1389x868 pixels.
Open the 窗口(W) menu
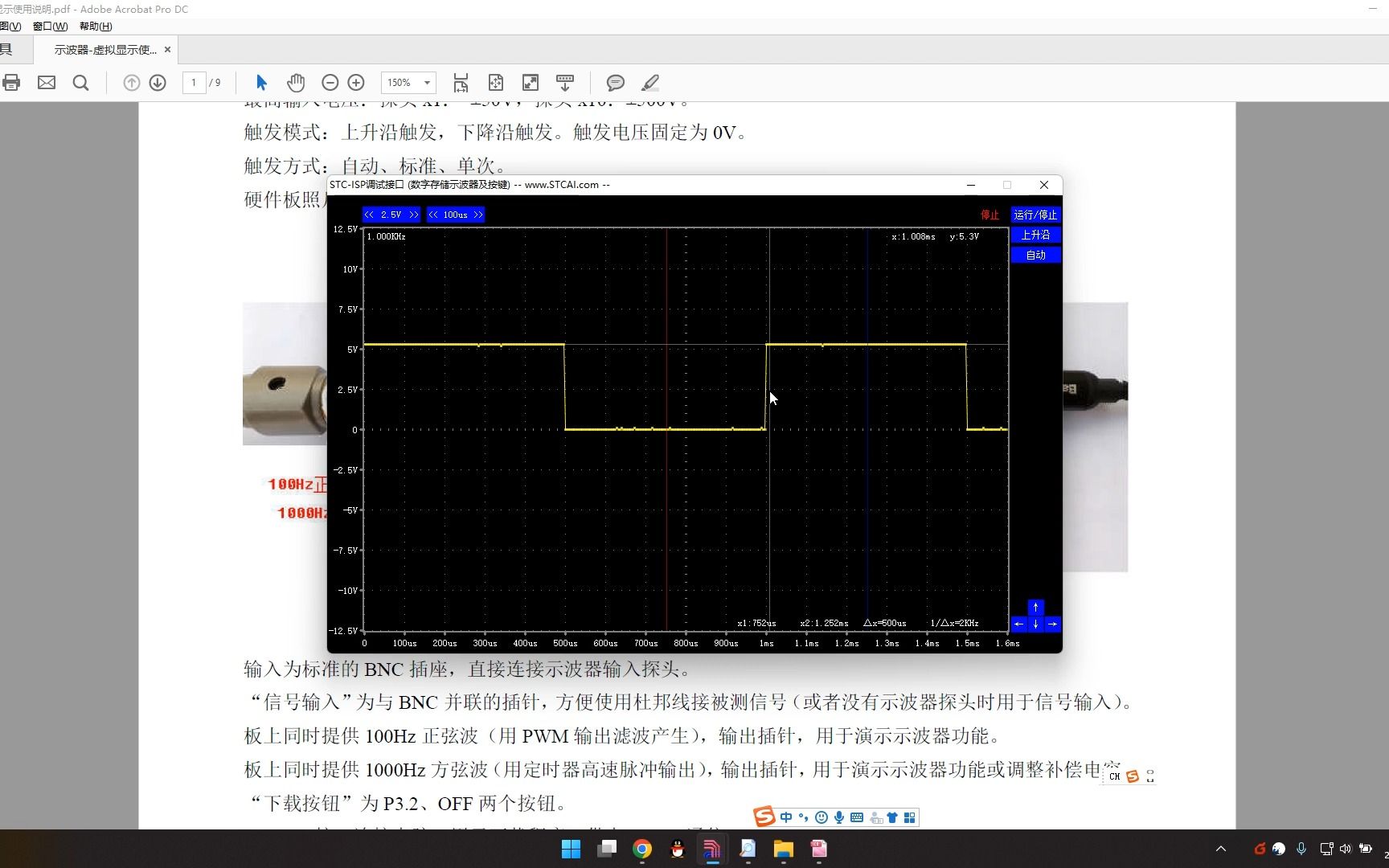[51, 26]
